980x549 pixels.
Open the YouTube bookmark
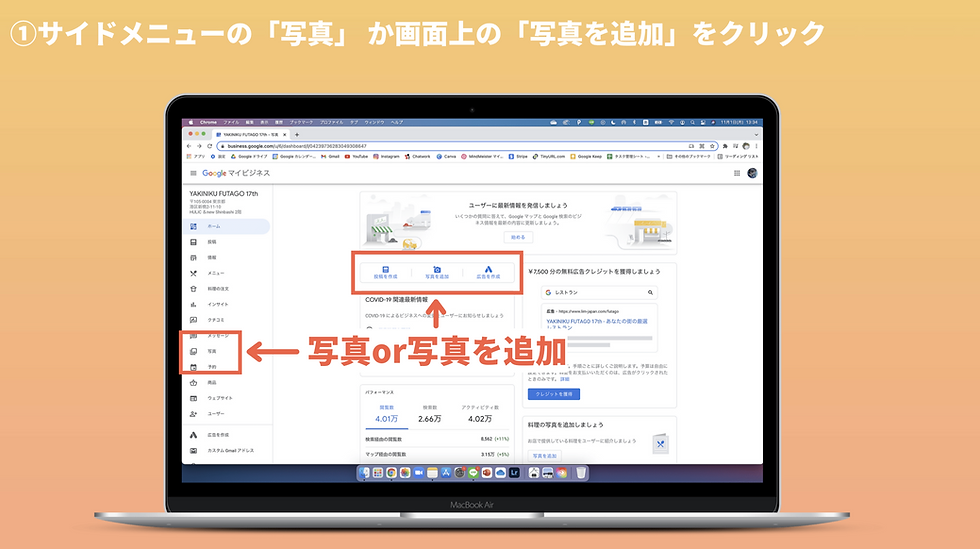[x=357, y=156]
